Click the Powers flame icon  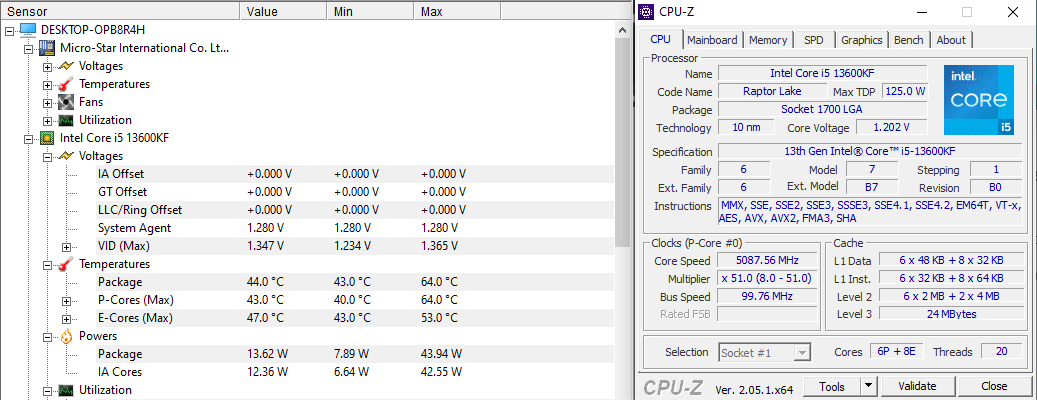[x=66, y=336]
